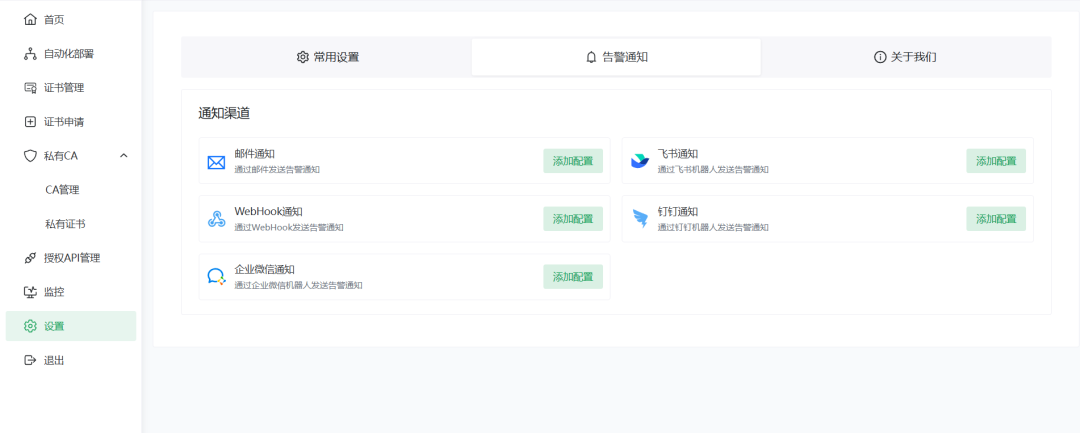The height and width of the screenshot is (433, 1080).
Task: Add configuration for 飞书通知
Action: [996, 161]
